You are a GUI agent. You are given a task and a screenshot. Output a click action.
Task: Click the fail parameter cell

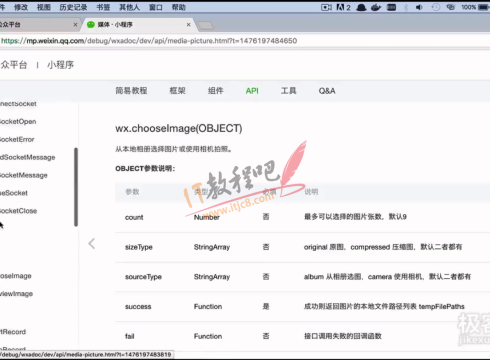tap(130, 336)
